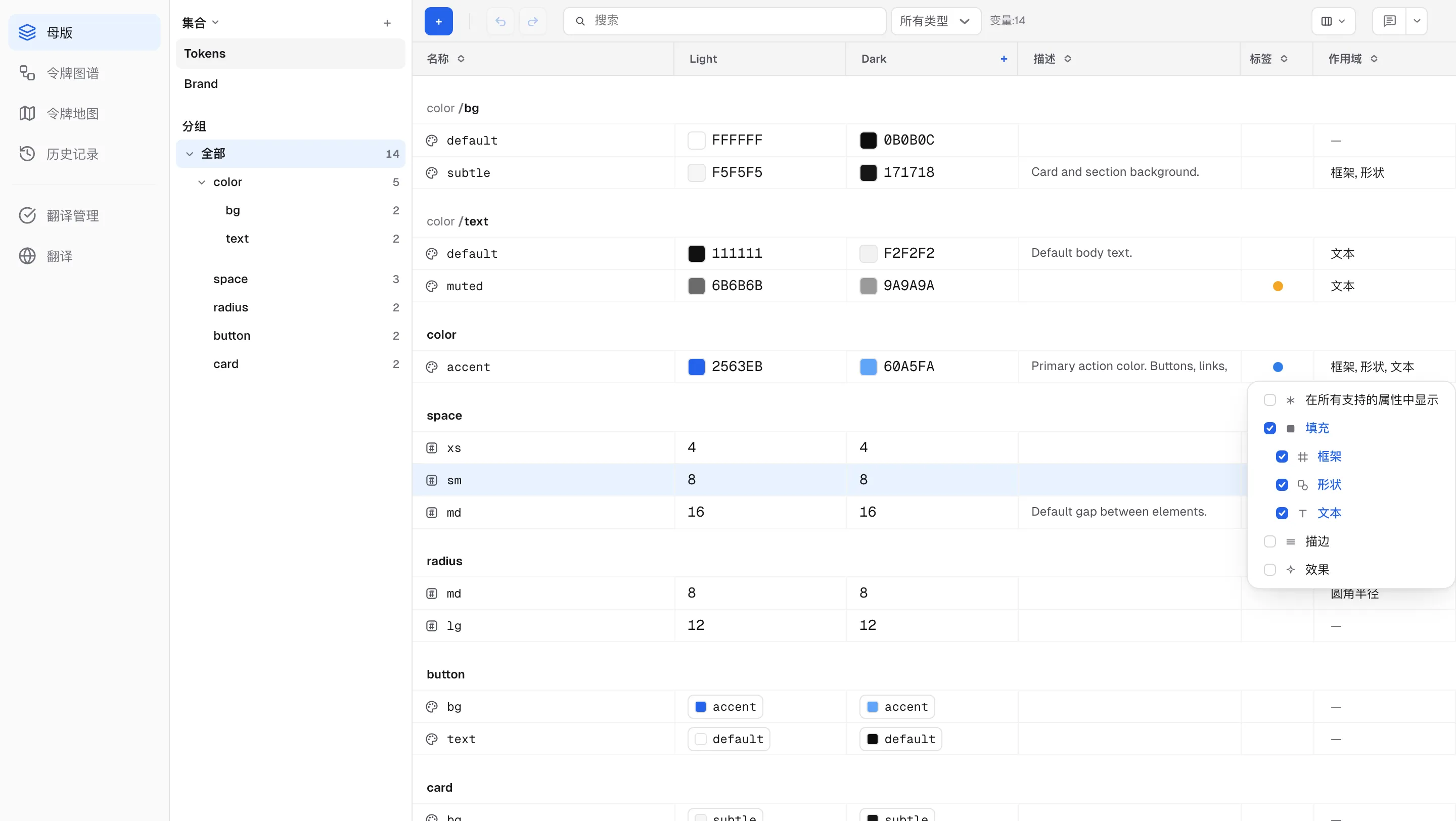Click the add collection plus icon
The height and width of the screenshot is (821, 1456).
[x=387, y=23]
